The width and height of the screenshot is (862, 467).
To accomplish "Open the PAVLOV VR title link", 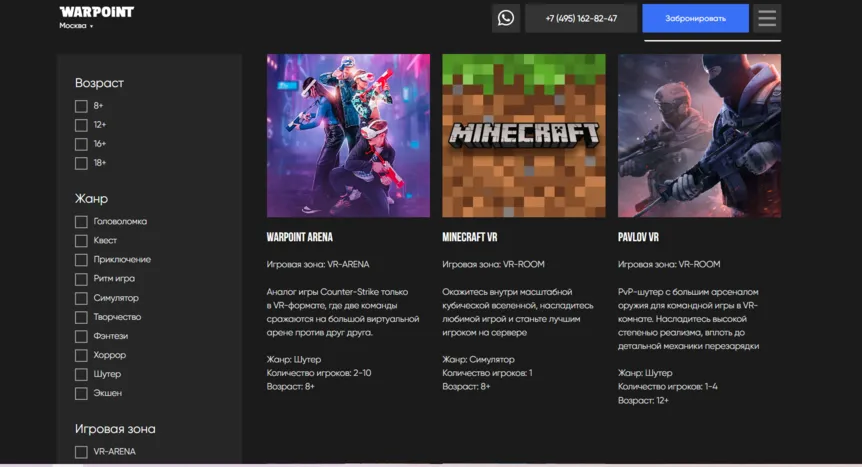I will coord(638,237).
